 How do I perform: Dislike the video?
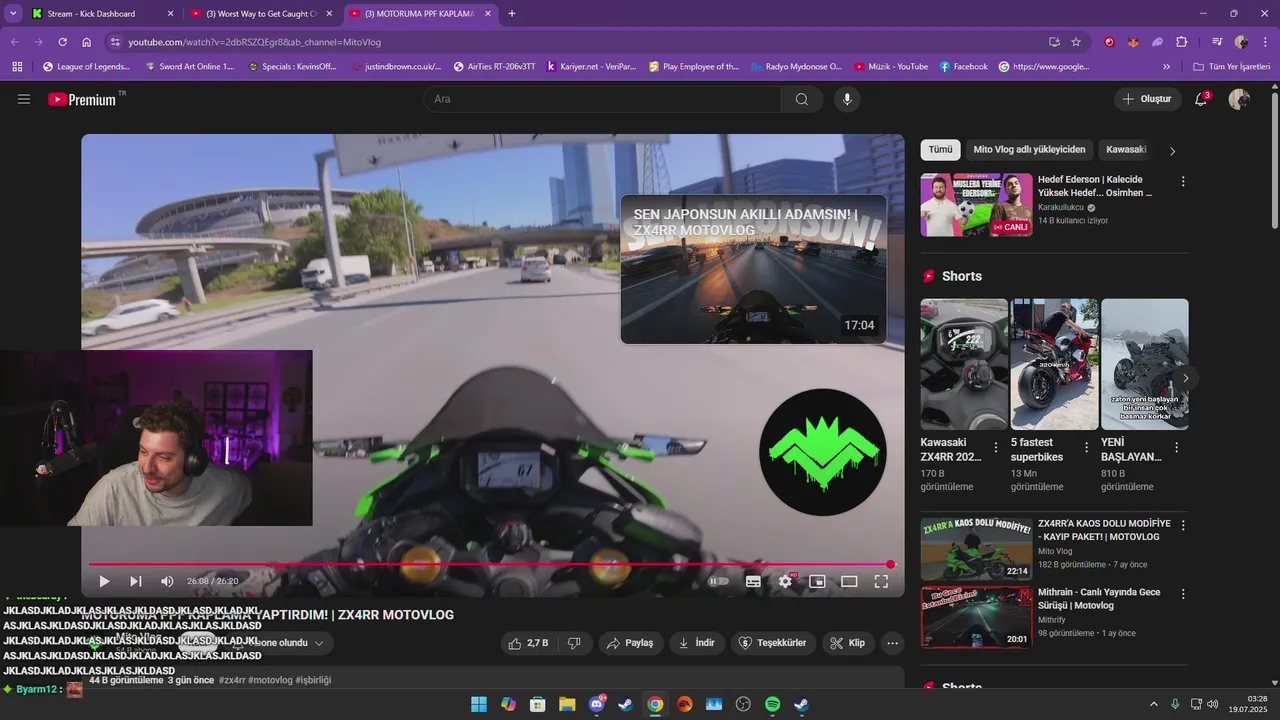(574, 643)
